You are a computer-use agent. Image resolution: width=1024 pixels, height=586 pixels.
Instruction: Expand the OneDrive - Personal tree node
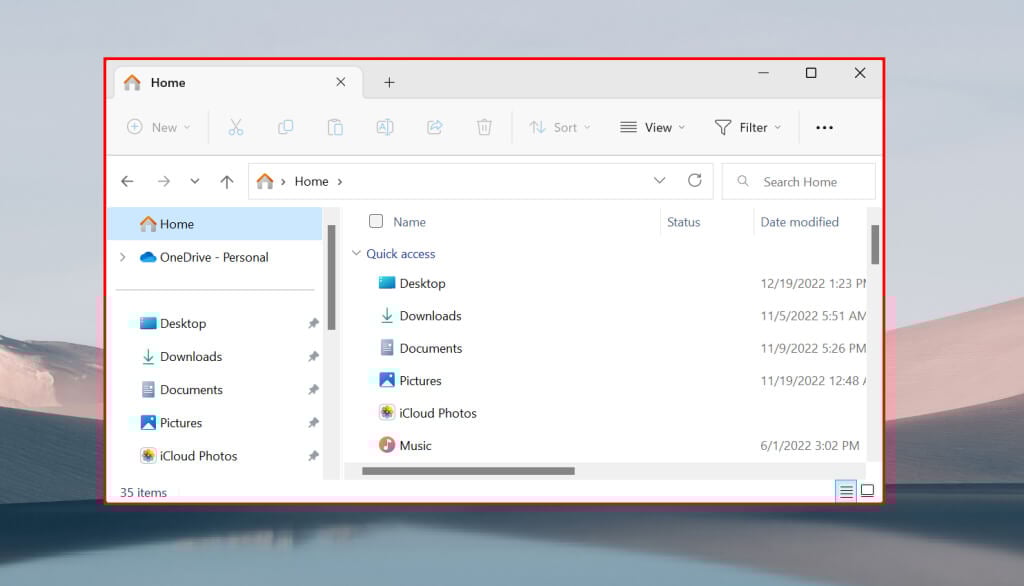pyautogui.click(x=123, y=257)
